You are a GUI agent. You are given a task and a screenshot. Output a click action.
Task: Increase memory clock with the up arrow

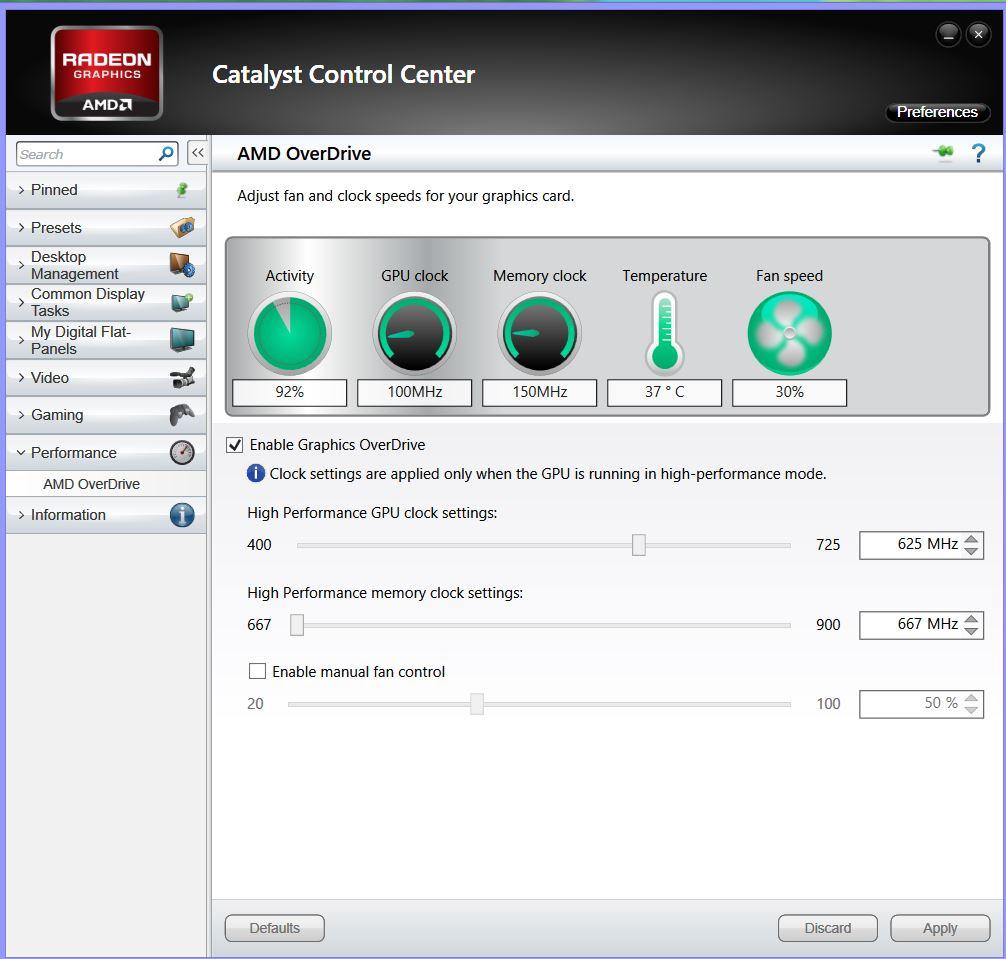971,619
